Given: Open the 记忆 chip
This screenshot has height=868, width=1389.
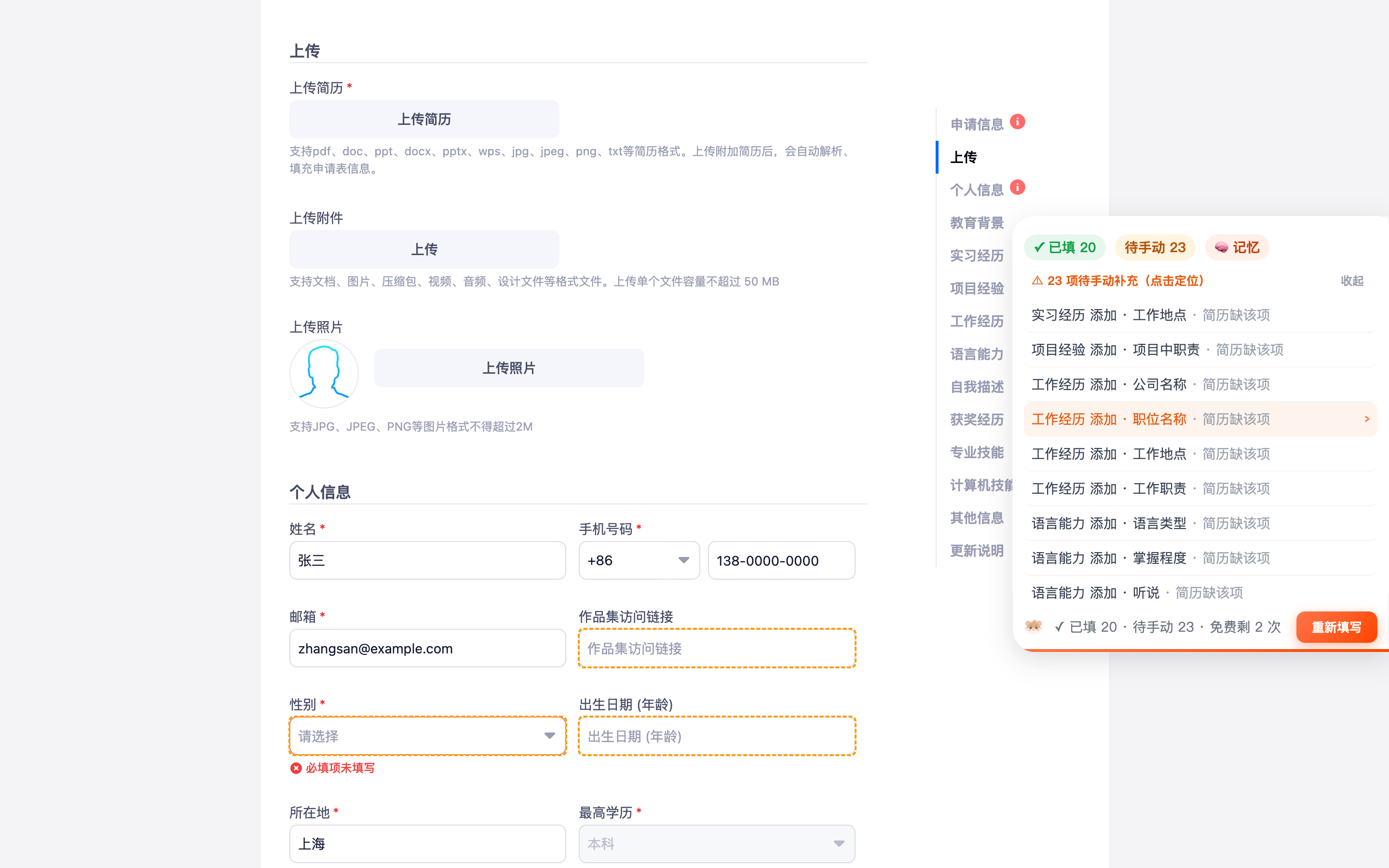Looking at the screenshot, I should (1237, 247).
